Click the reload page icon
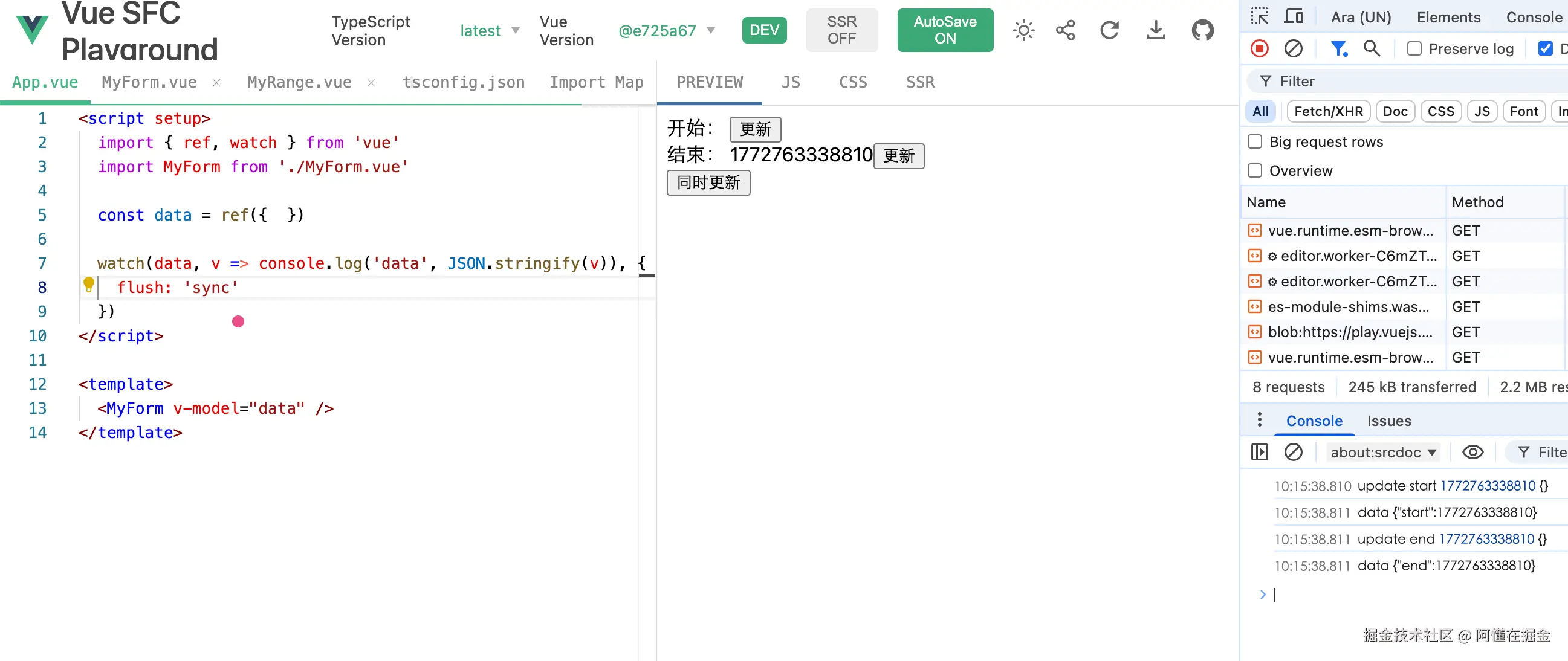 click(x=1109, y=30)
